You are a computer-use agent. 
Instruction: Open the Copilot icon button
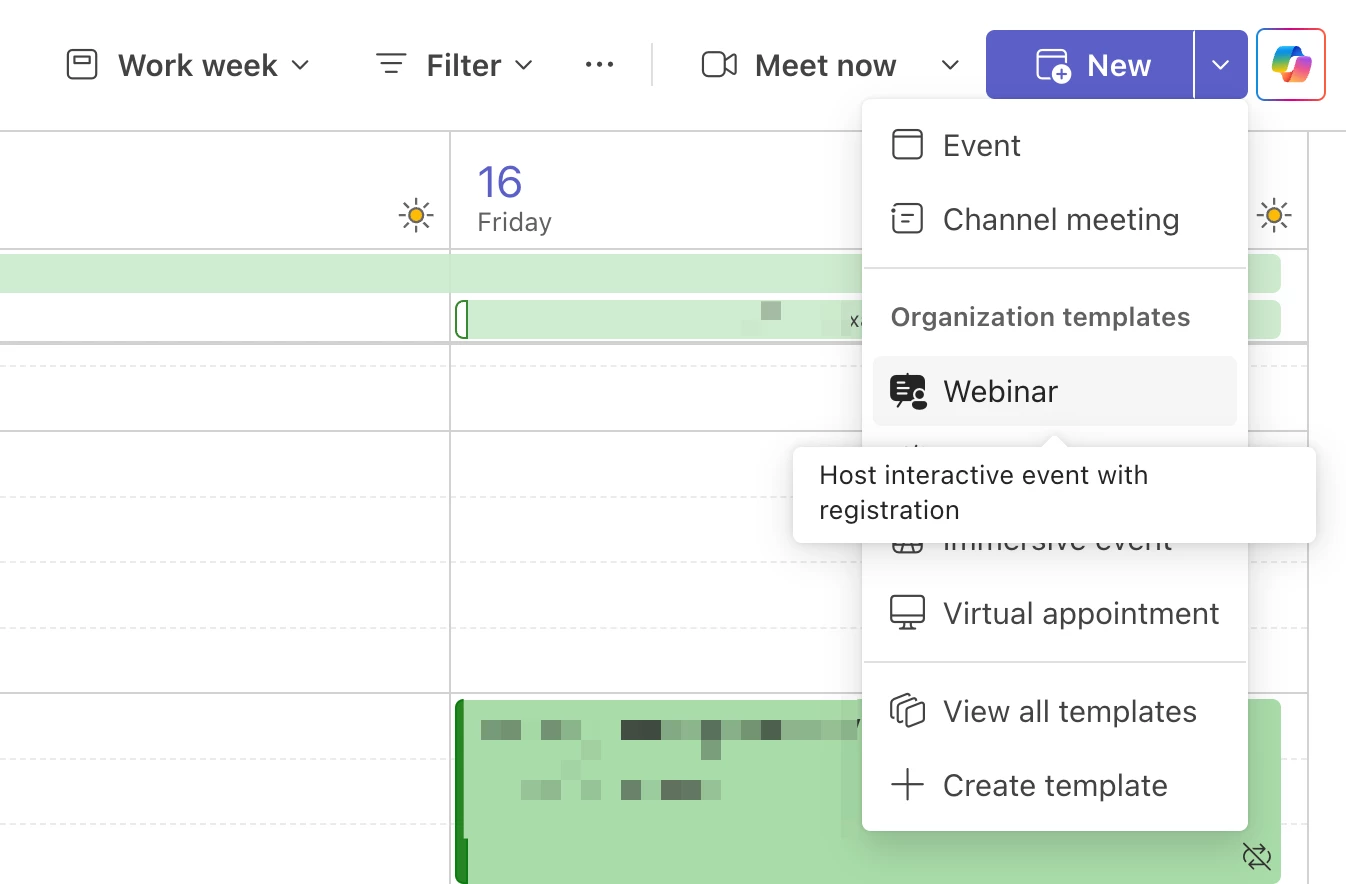(x=1290, y=65)
